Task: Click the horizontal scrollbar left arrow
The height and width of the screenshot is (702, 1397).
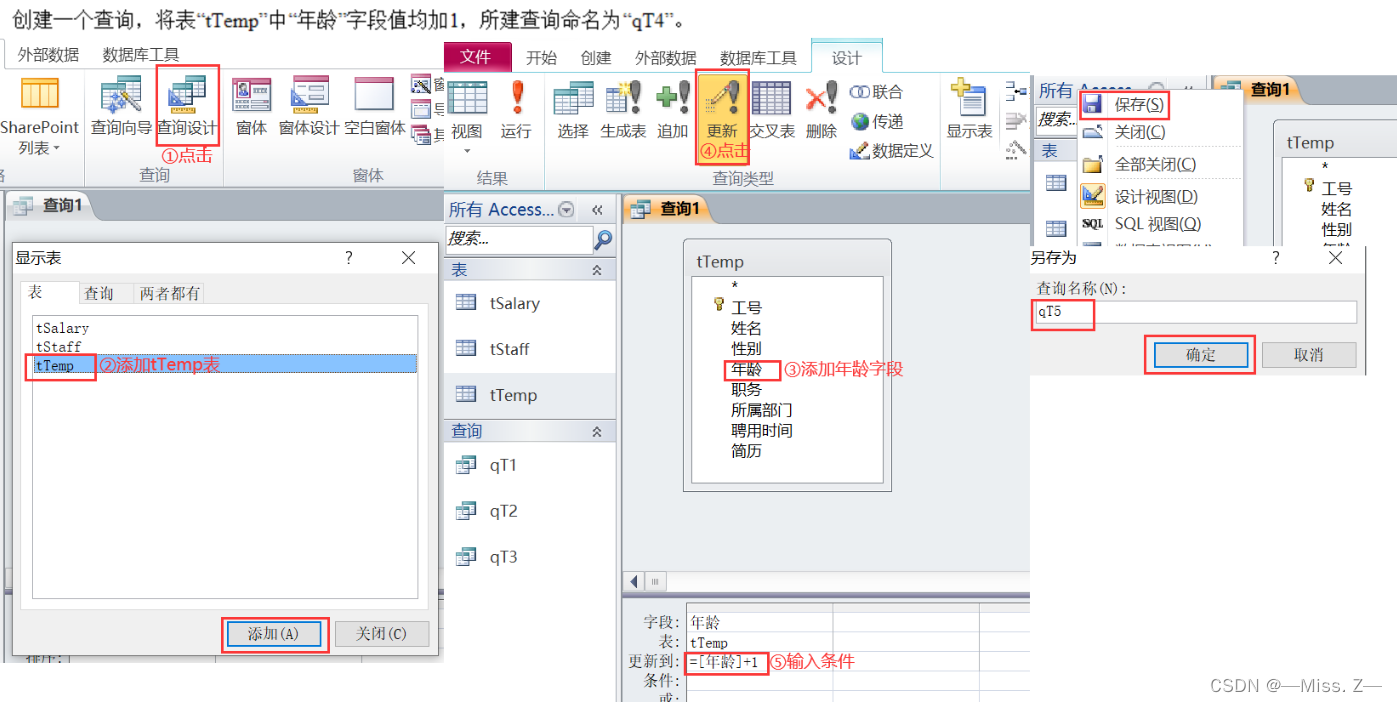Action: coord(635,582)
